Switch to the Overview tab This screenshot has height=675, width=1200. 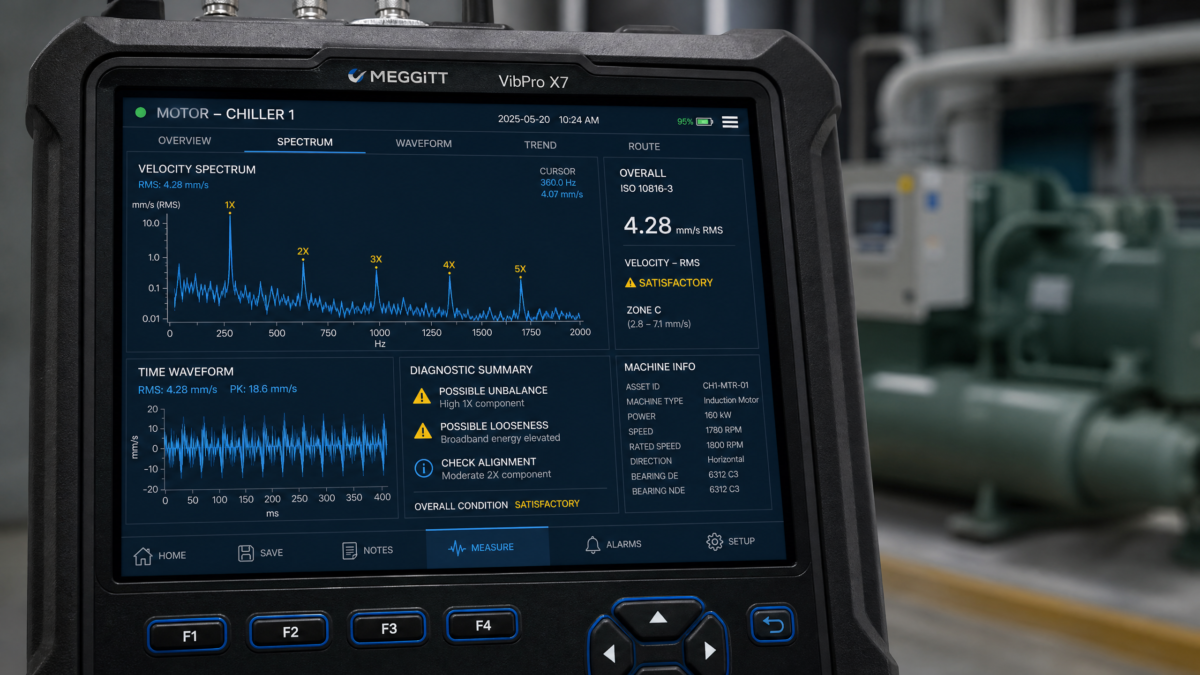click(x=184, y=141)
